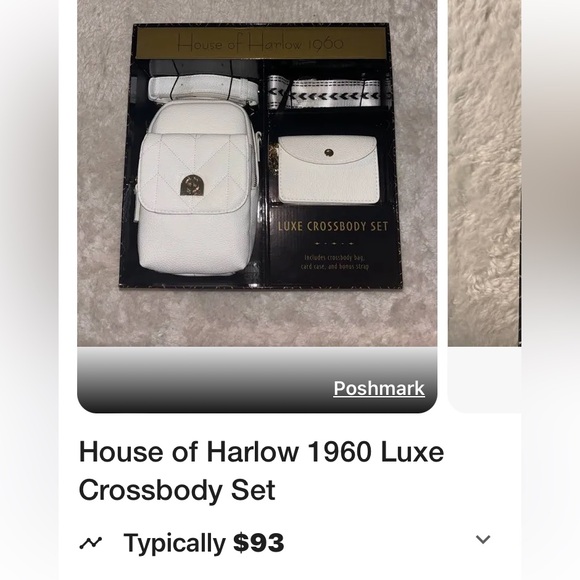The width and height of the screenshot is (580, 580).
Task: Click the gold House of Harlow 1960 banner
Action: click(x=261, y=43)
